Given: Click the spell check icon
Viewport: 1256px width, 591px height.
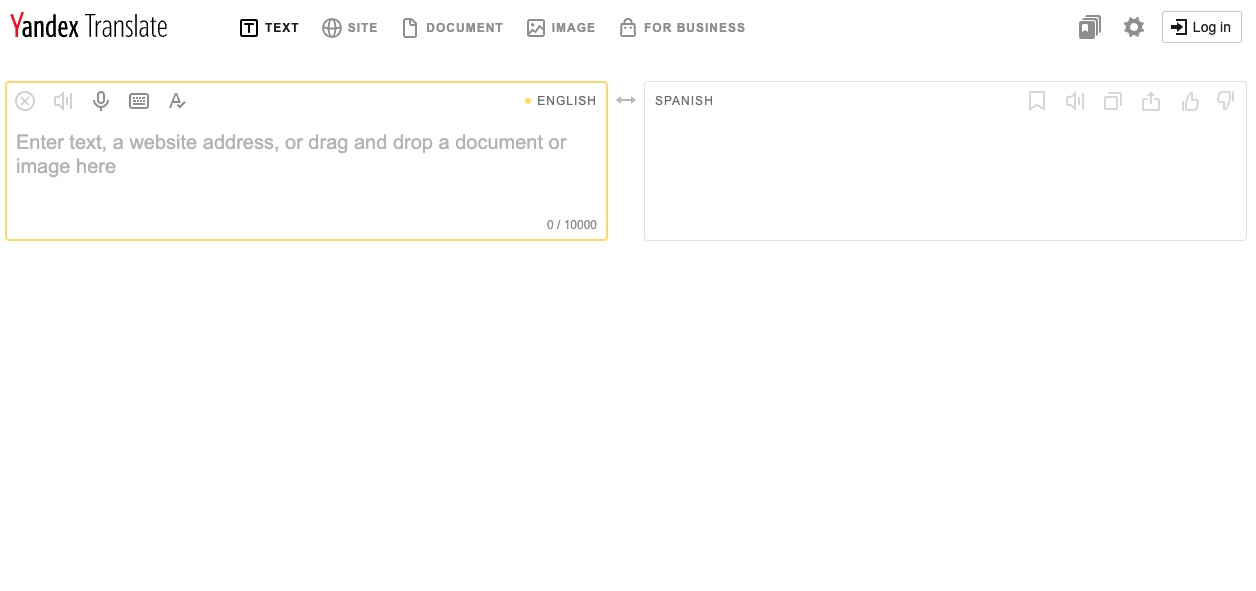Looking at the screenshot, I should [x=177, y=101].
